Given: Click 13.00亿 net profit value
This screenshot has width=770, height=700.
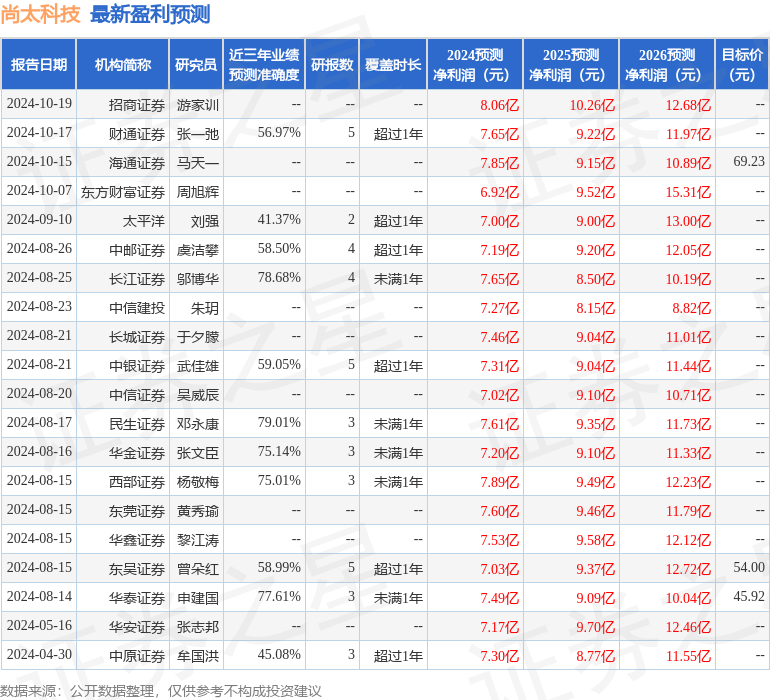Looking at the screenshot, I should (x=688, y=221).
